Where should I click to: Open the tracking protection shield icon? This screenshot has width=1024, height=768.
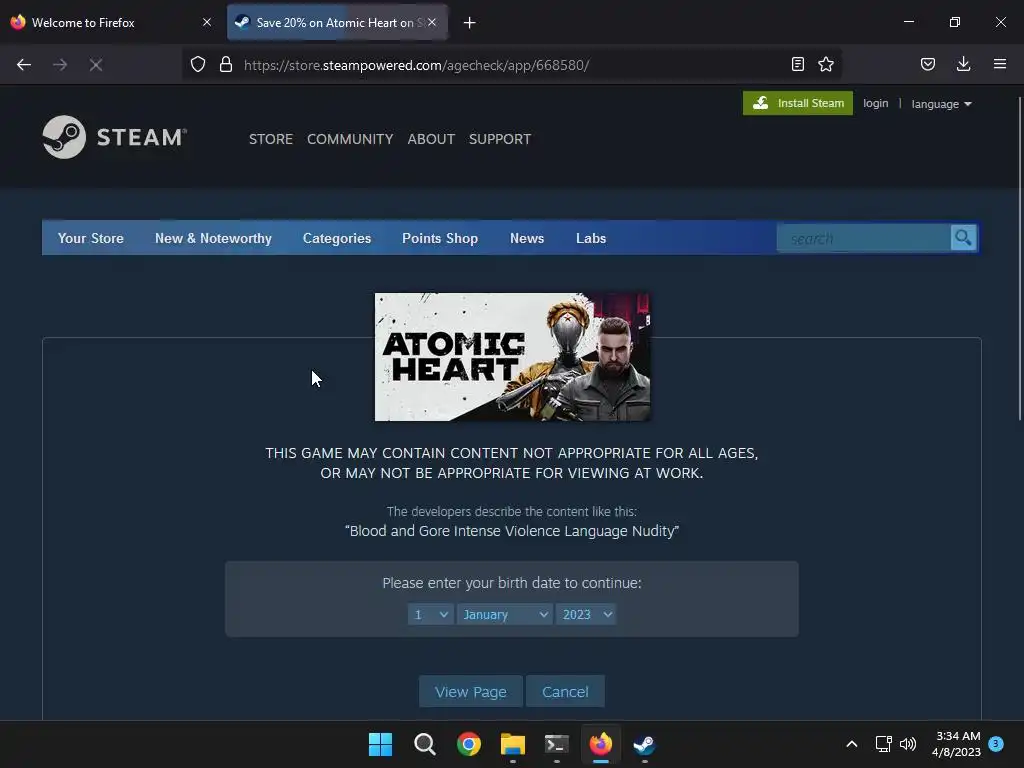pyautogui.click(x=198, y=65)
